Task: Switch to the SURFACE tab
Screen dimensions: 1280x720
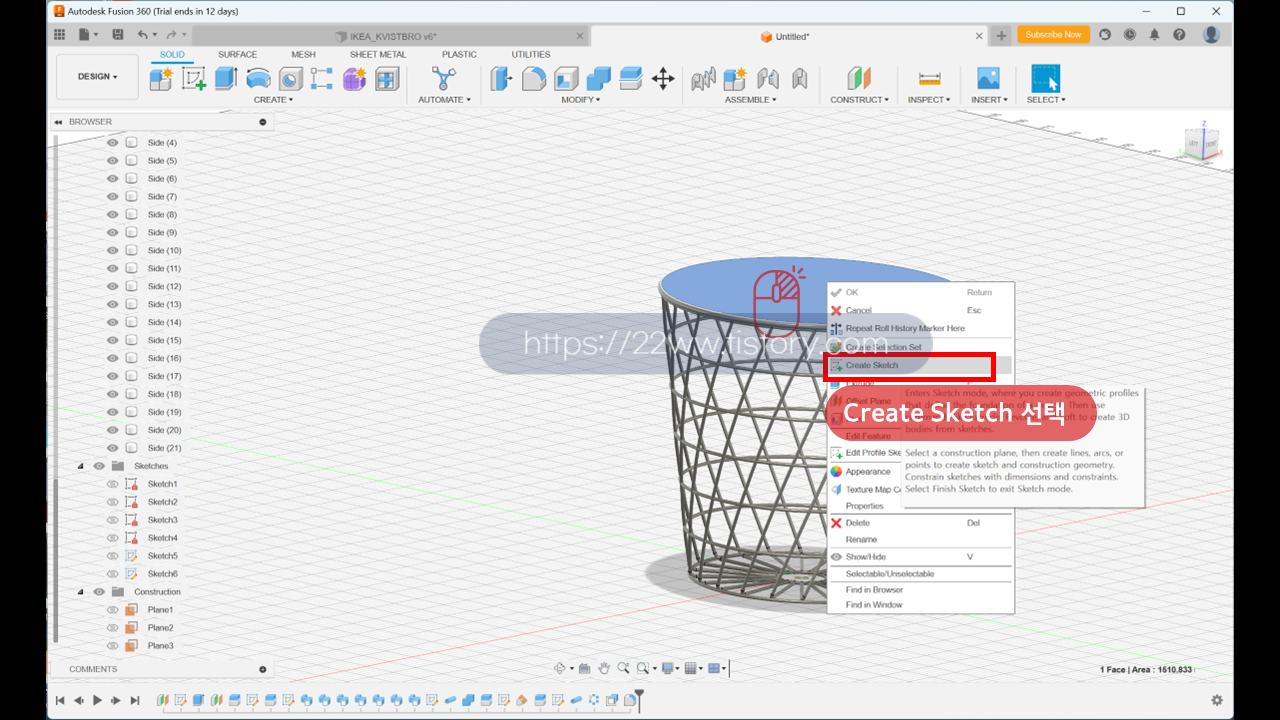Action: (237, 55)
